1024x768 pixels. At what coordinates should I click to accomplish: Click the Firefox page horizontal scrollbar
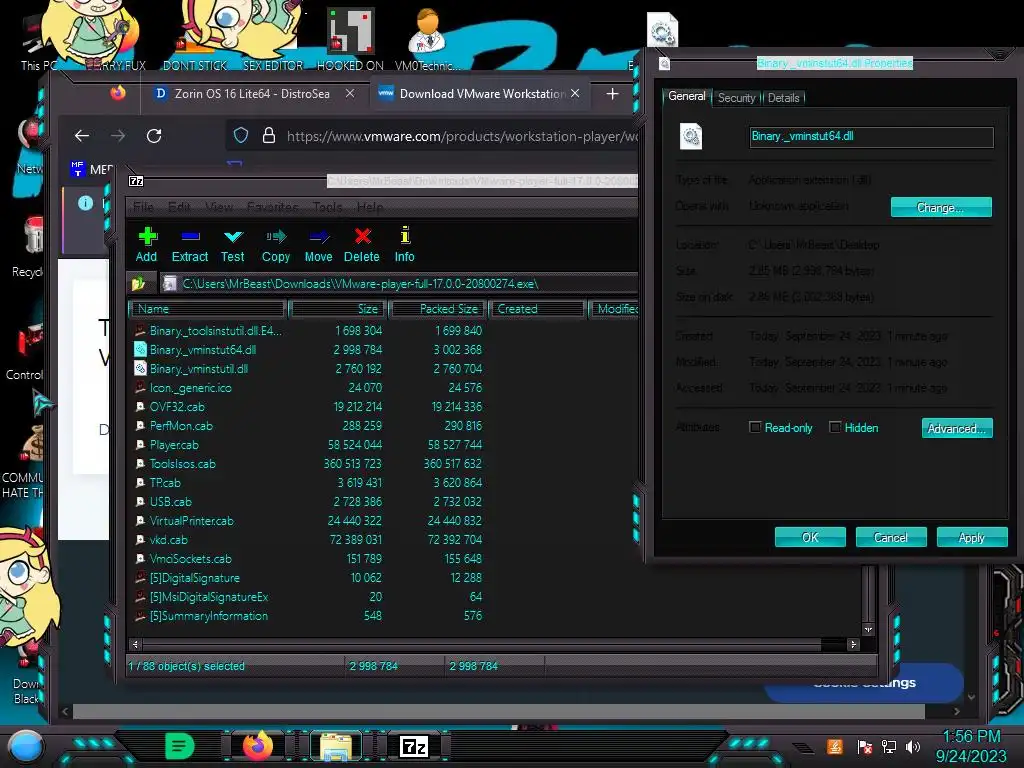pos(499,711)
